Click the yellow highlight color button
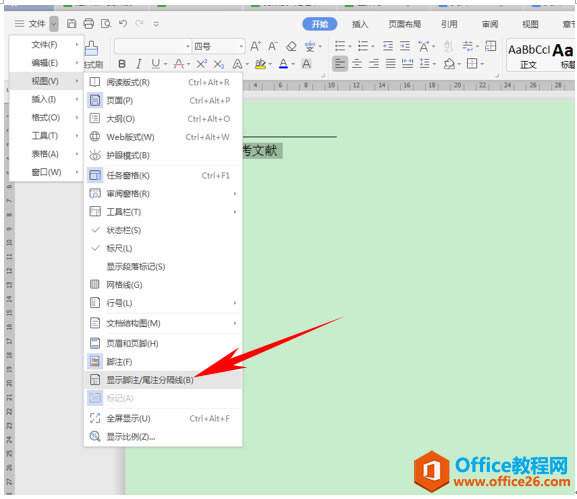The image size is (577, 499). click(261, 64)
